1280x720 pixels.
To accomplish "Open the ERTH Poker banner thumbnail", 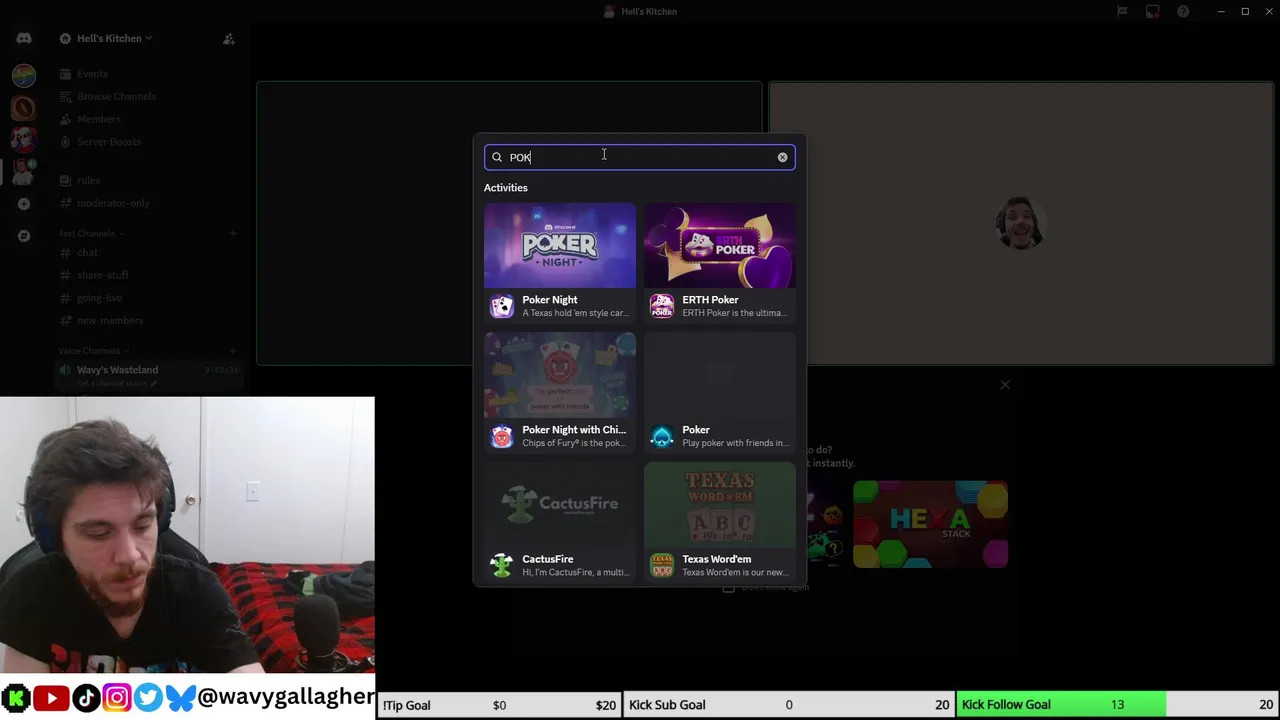I will click(720, 245).
